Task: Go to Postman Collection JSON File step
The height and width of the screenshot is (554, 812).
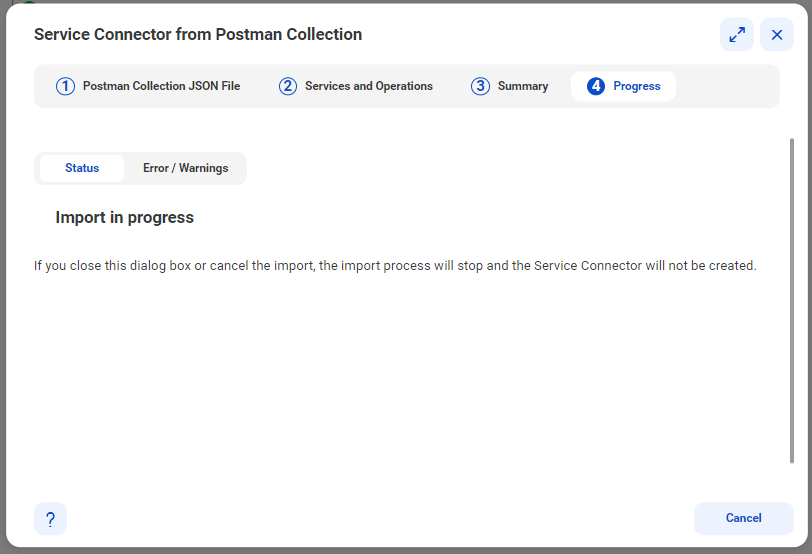Action: tap(148, 86)
